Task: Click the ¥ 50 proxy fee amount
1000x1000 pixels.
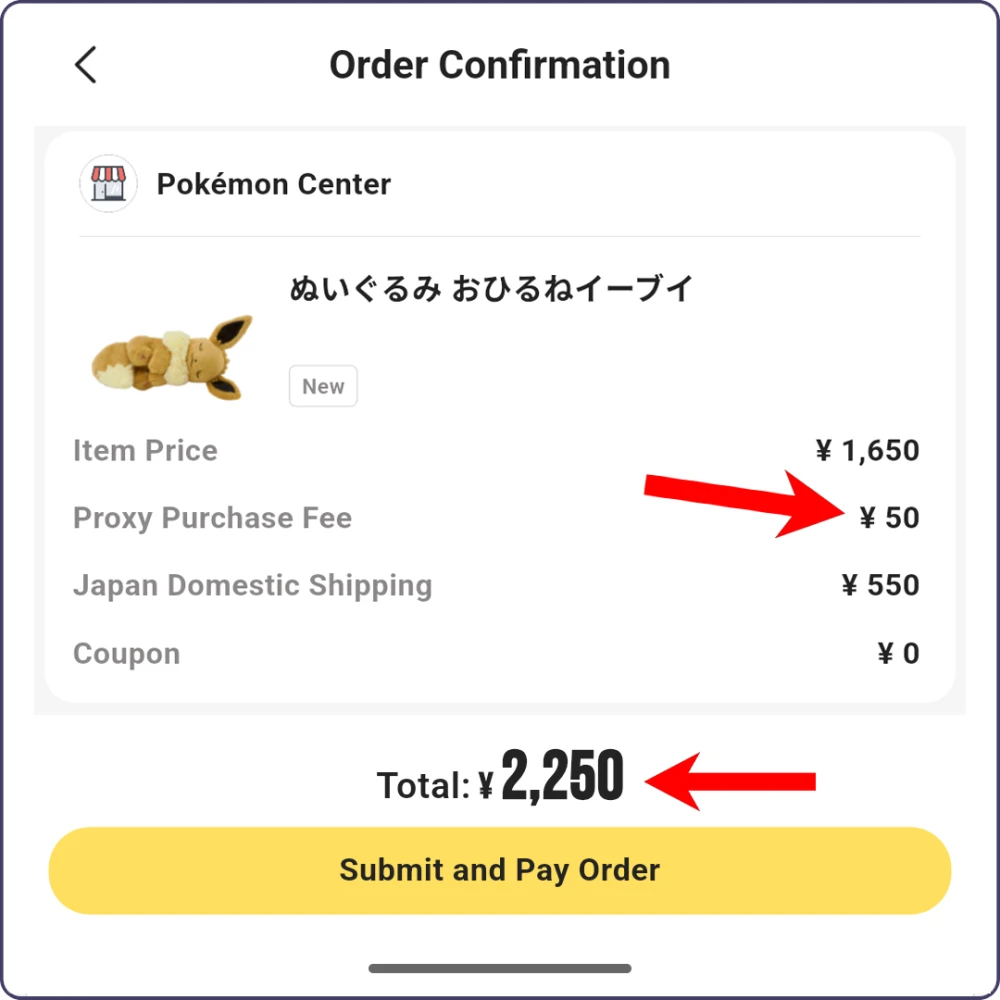Action: pos(889,518)
